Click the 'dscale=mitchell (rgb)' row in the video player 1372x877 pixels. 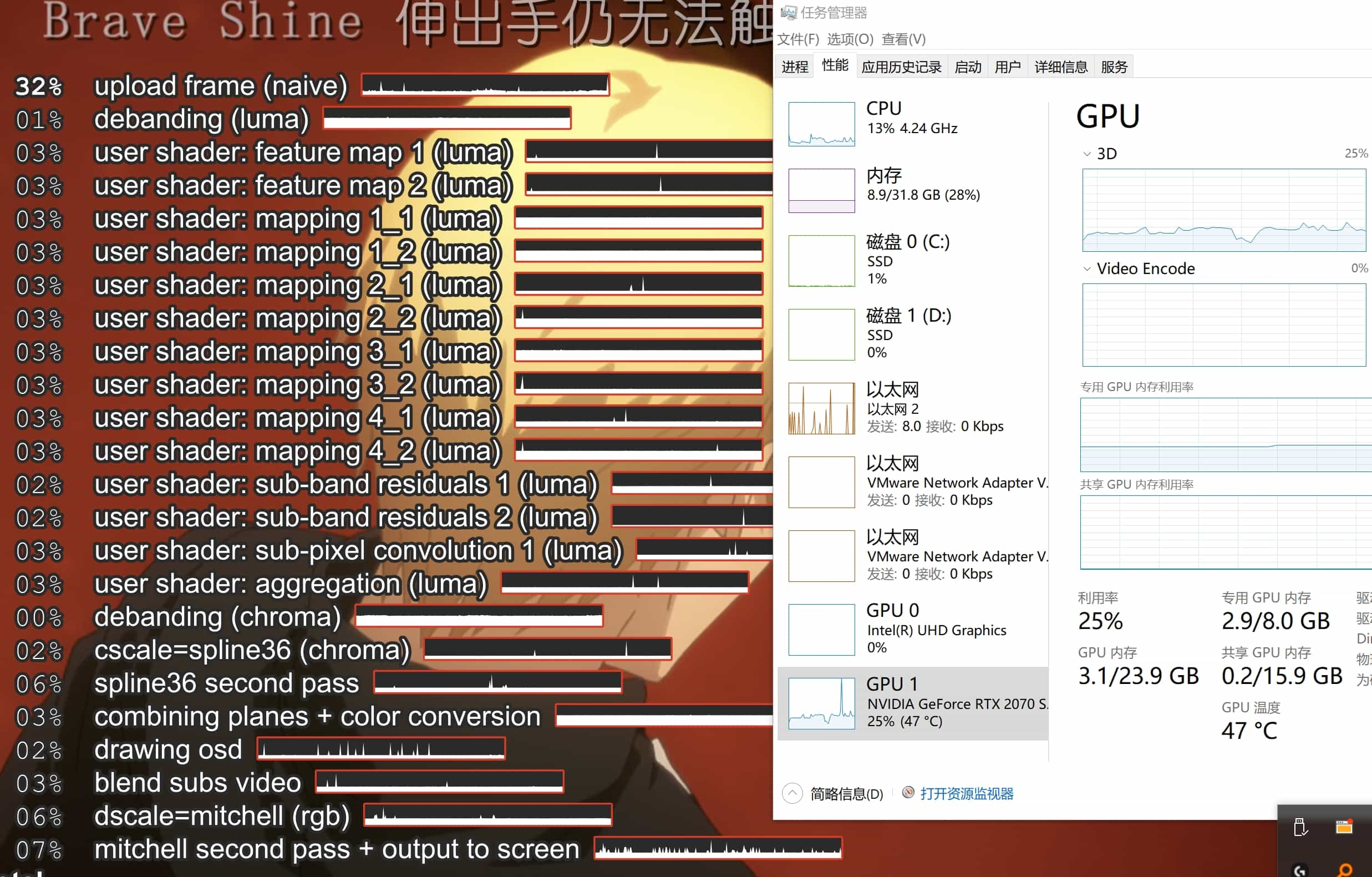point(313,815)
